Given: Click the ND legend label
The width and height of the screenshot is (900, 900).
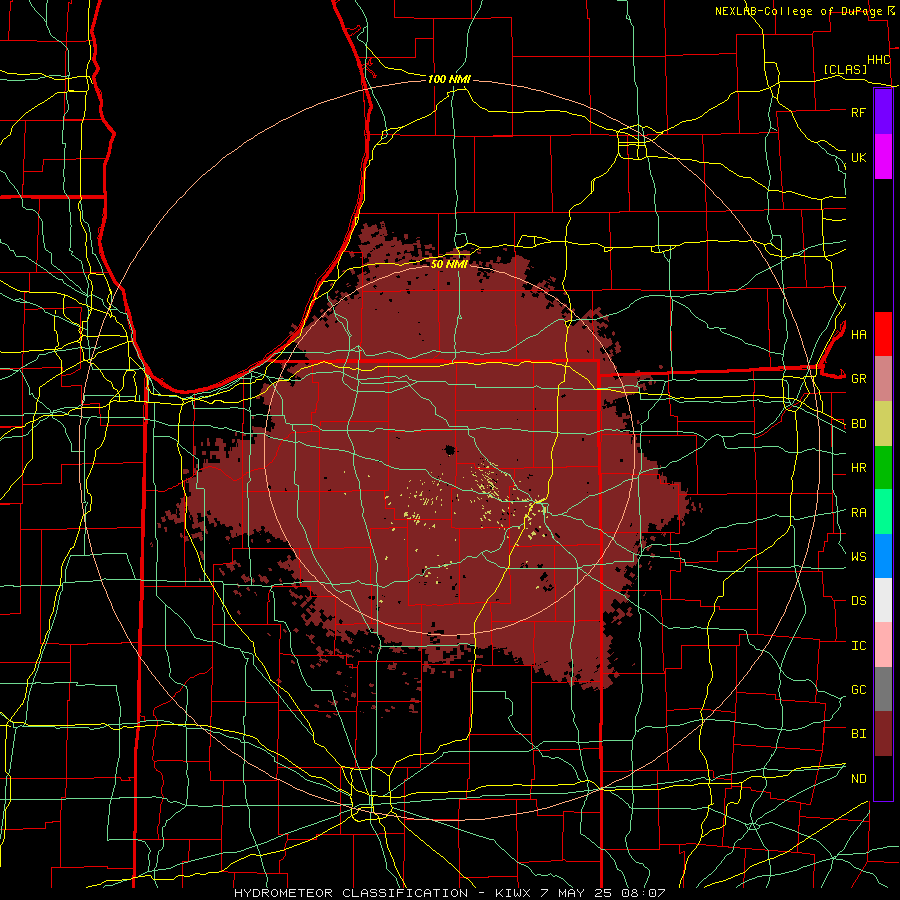Looking at the screenshot, I should click(x=858, y=779).
